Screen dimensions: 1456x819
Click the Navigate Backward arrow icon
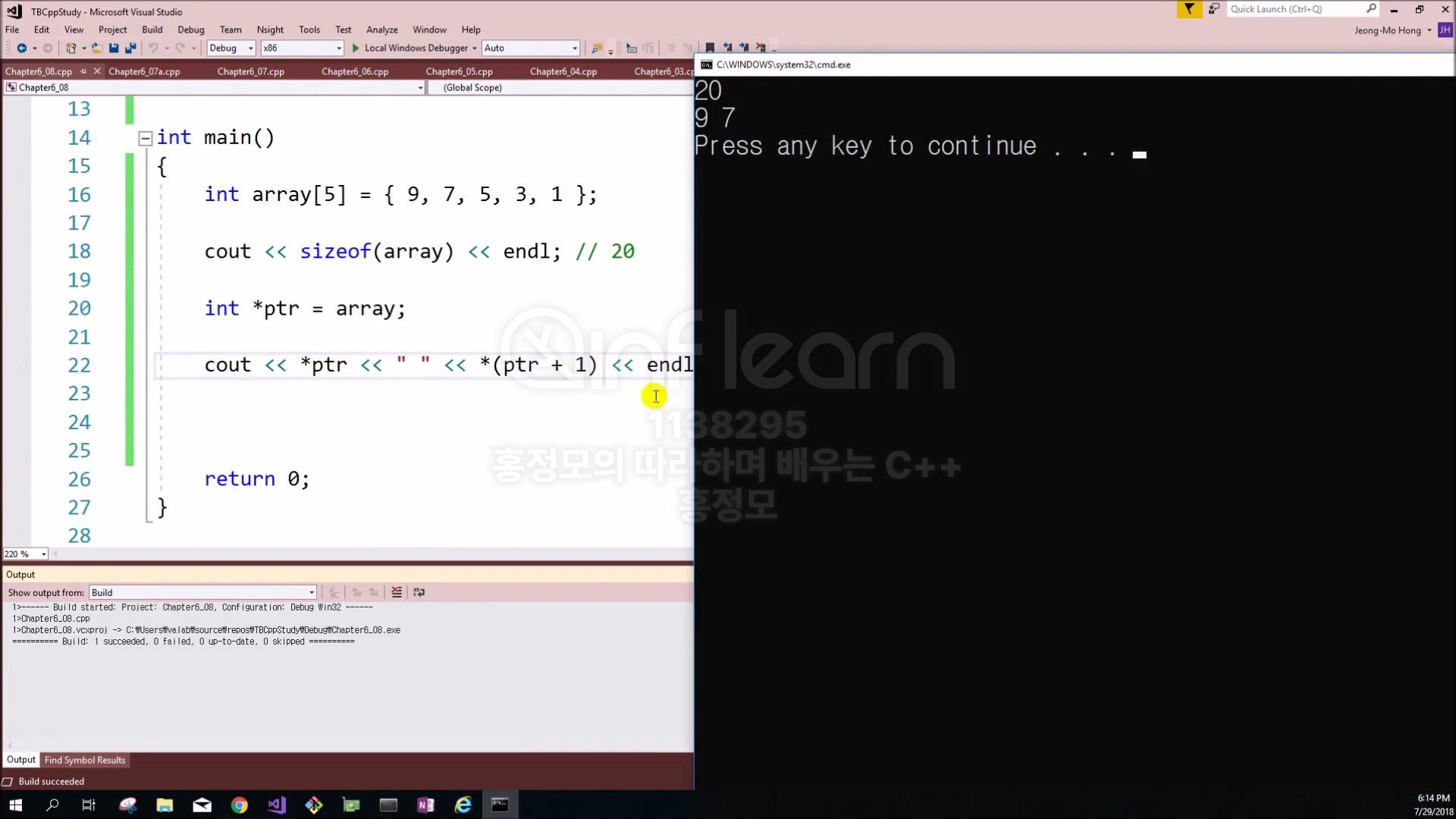coord(21,48)
